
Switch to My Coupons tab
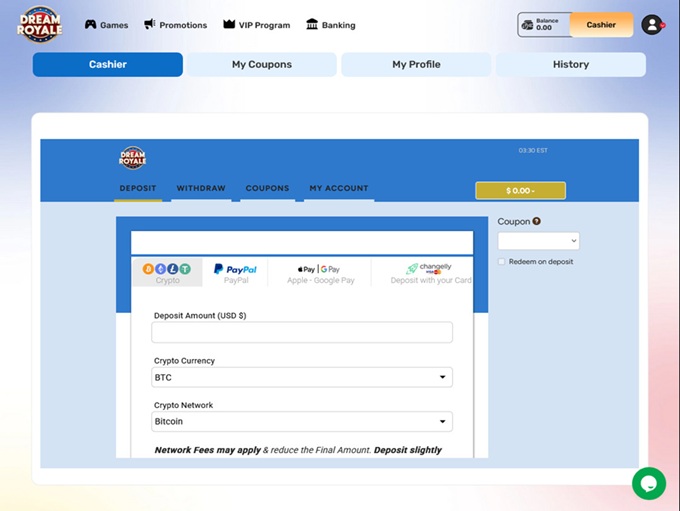[261, 64]
